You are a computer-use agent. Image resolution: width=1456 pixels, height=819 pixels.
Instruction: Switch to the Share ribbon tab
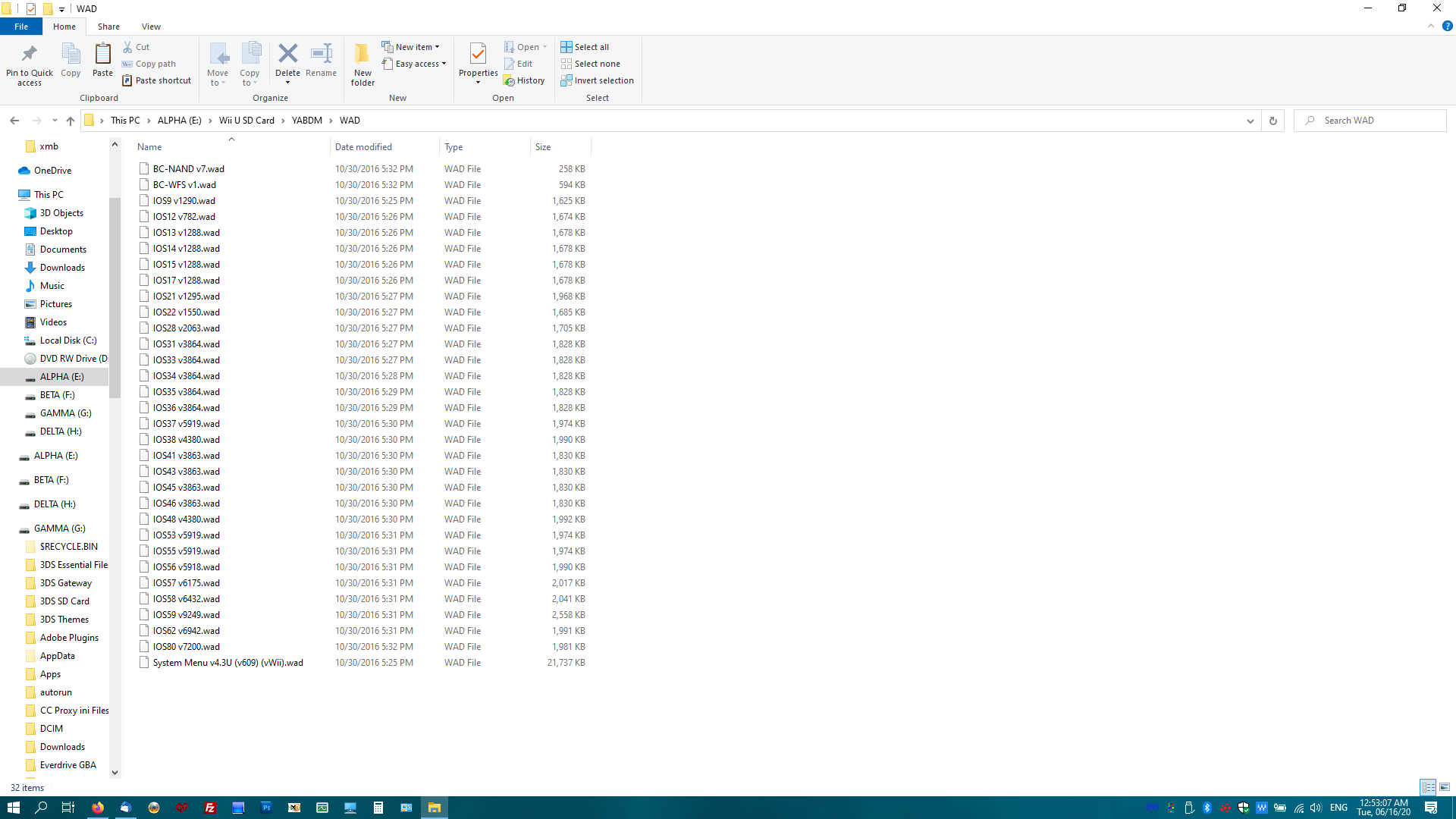108,27
